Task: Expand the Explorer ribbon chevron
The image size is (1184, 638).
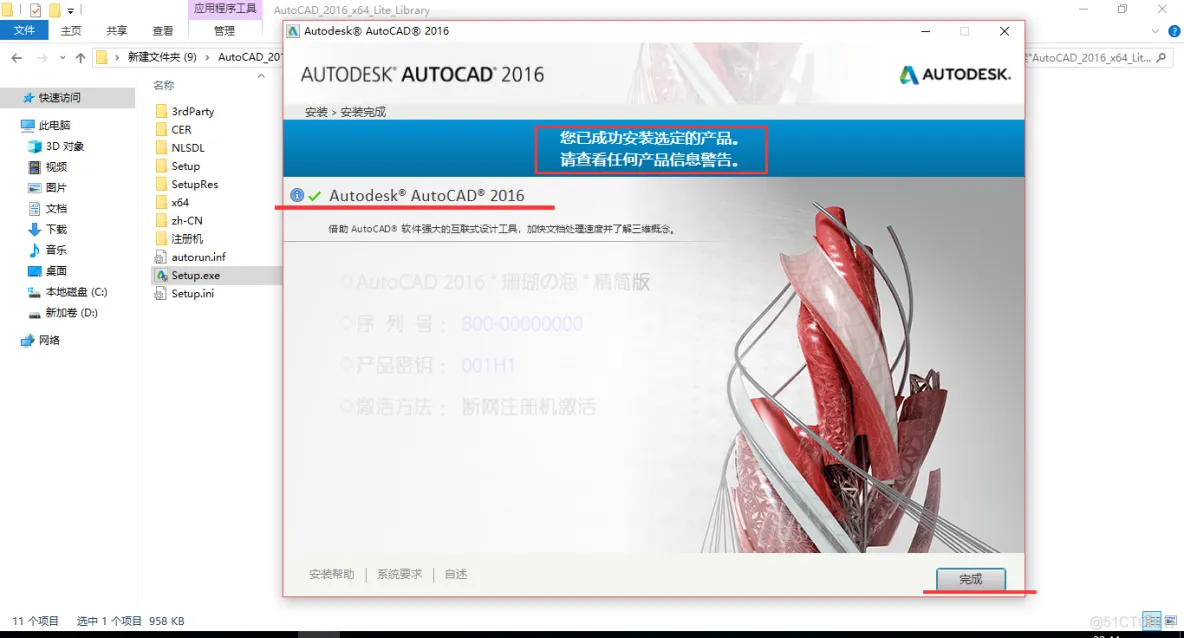Action: tap(1155, 31)
